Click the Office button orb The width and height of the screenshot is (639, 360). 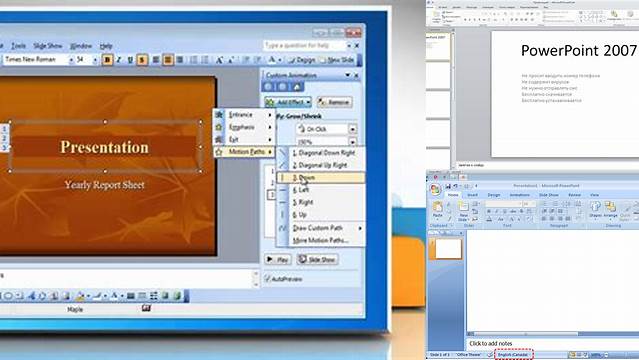point(435,189)
